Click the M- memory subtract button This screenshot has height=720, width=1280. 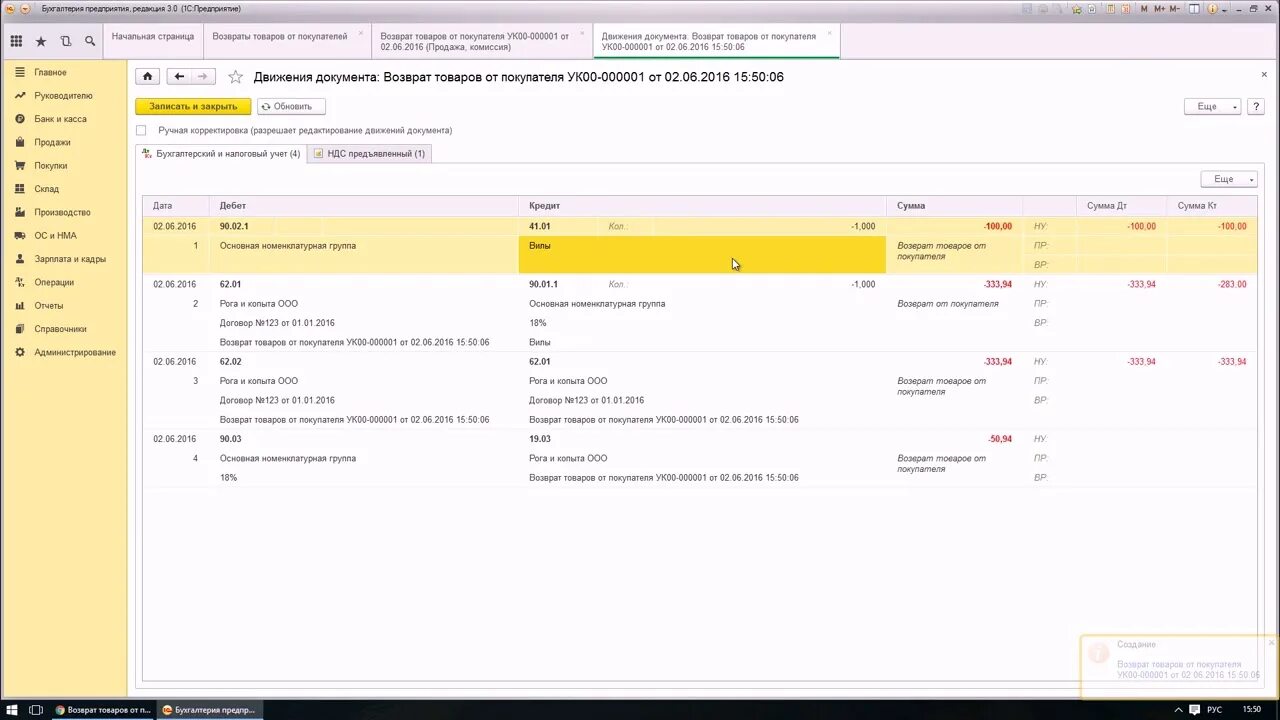[x=1174, y=9]
